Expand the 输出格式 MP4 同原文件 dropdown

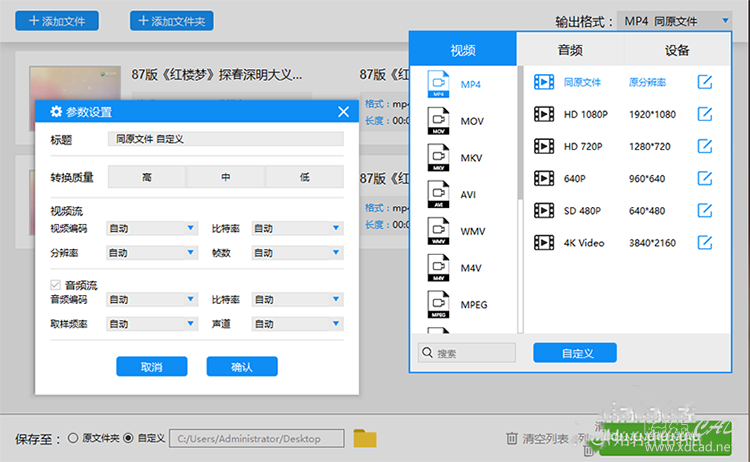click(x=674, y=21)
